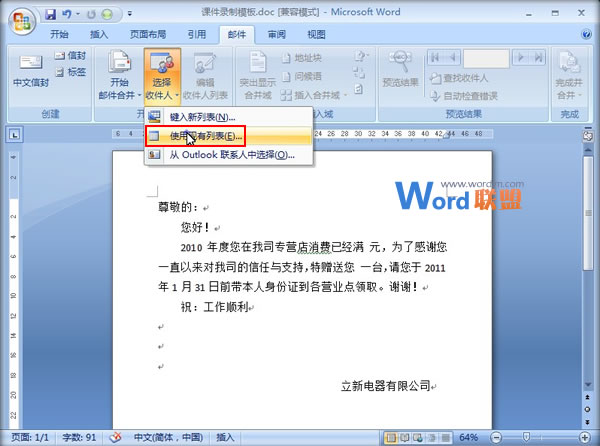Click the next page browse button
The image size is (600, 446).
click(588, 422)
